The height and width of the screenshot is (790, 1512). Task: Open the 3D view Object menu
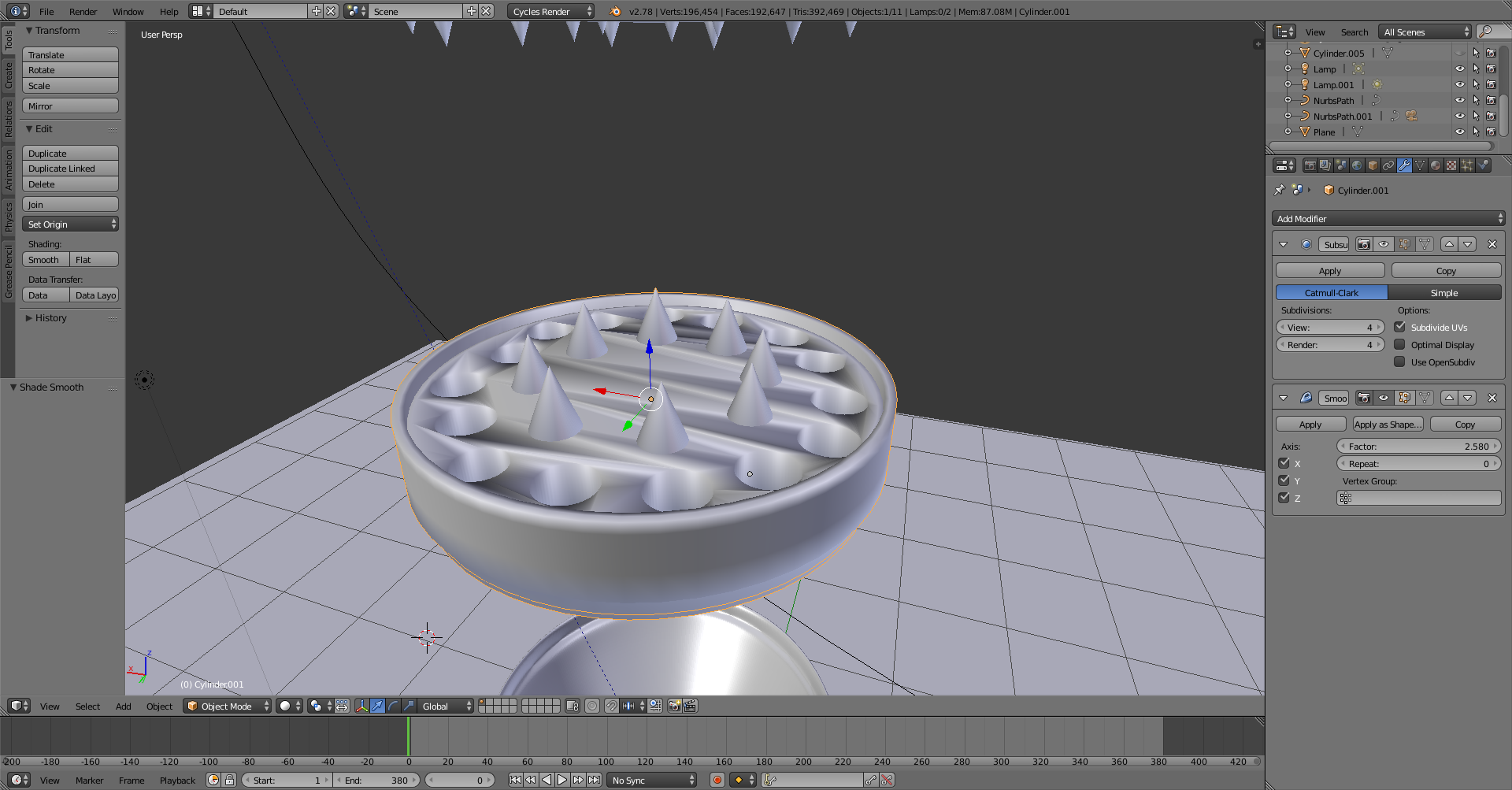tap(159, 706)
